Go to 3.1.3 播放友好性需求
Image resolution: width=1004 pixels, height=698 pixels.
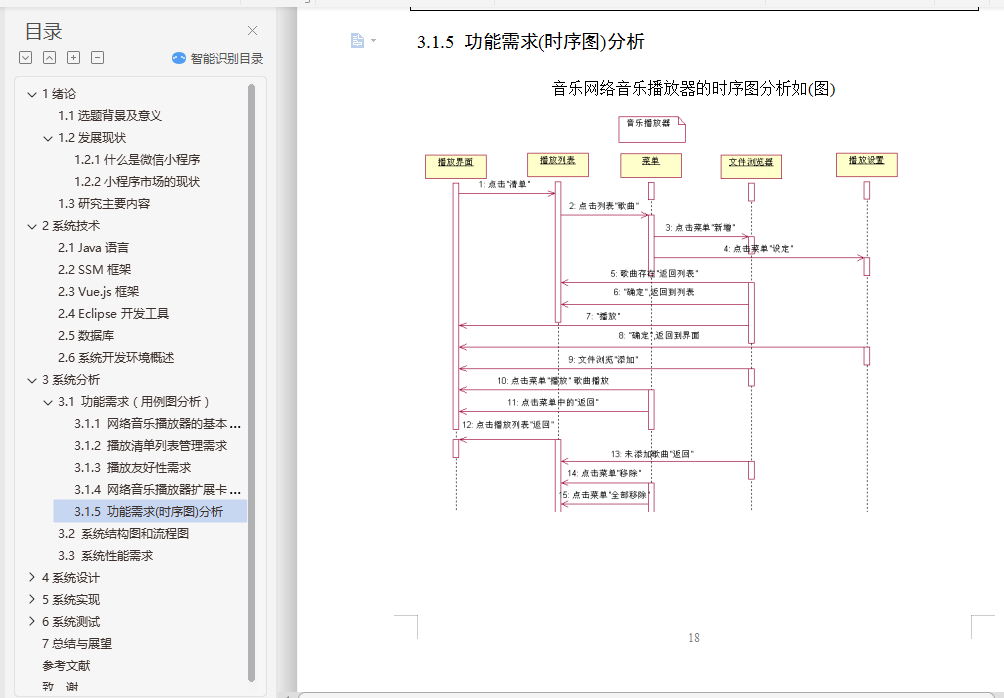tap(133, 467)
